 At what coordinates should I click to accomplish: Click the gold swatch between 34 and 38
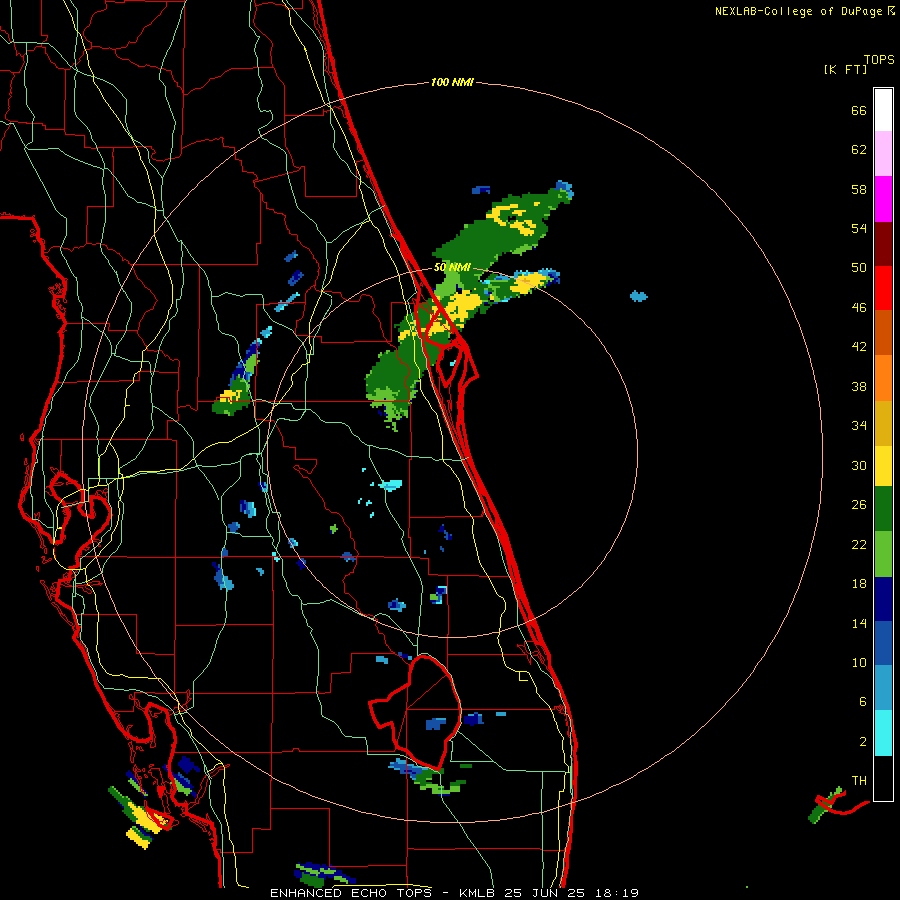pos(883,423)
